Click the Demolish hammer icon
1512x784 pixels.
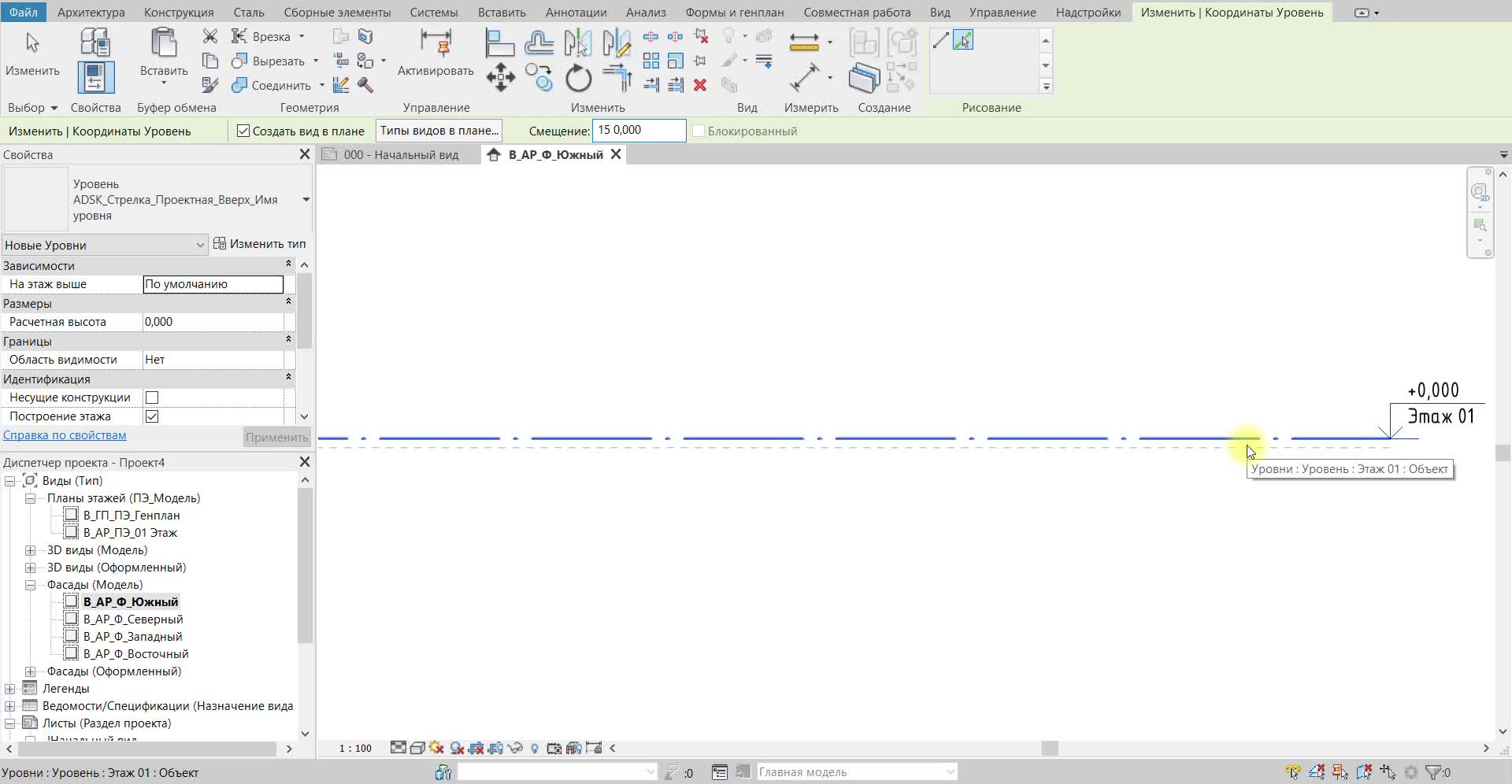(365, 84)
